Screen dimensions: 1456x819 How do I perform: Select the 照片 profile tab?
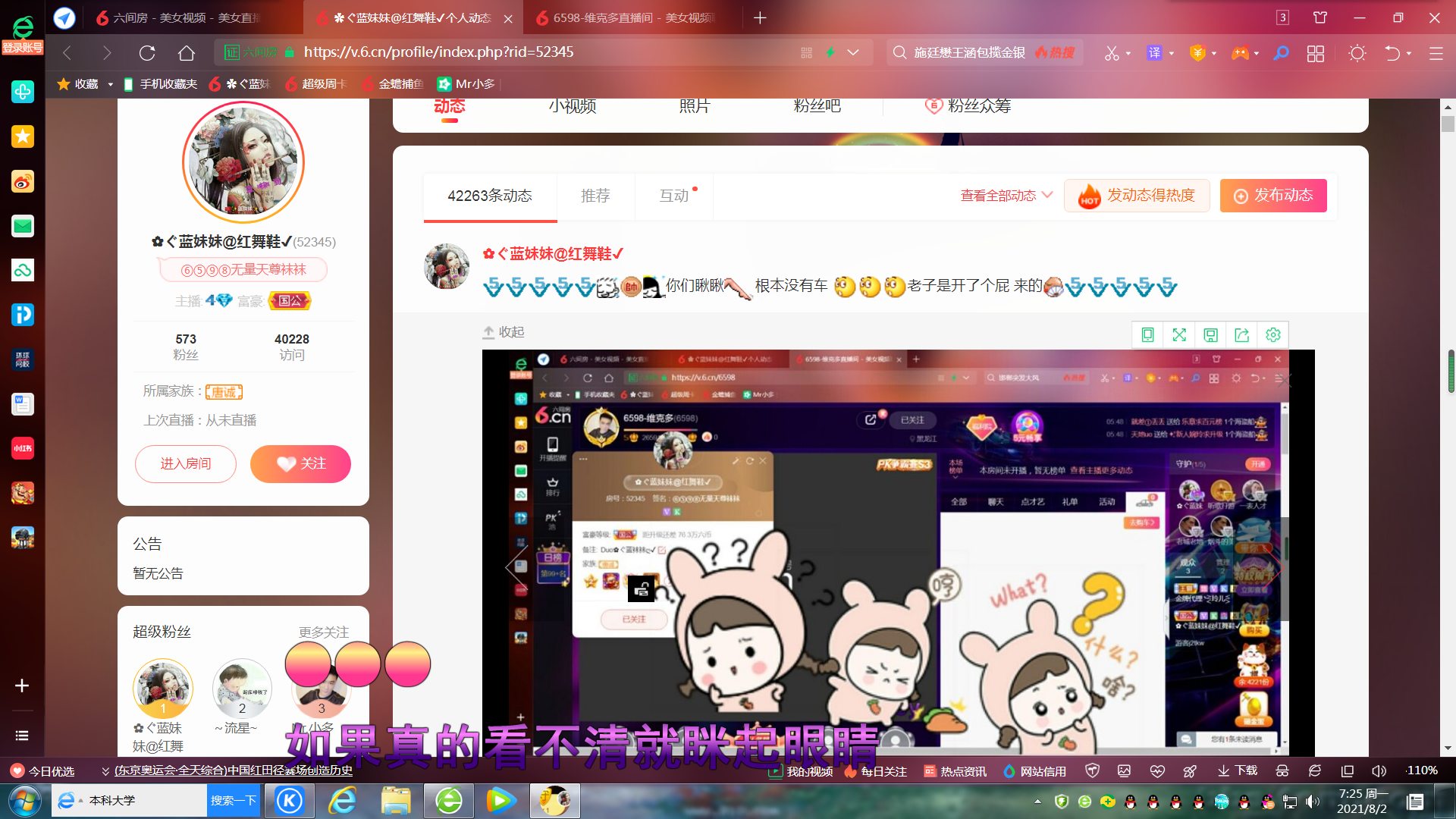[x=695, y=106]
